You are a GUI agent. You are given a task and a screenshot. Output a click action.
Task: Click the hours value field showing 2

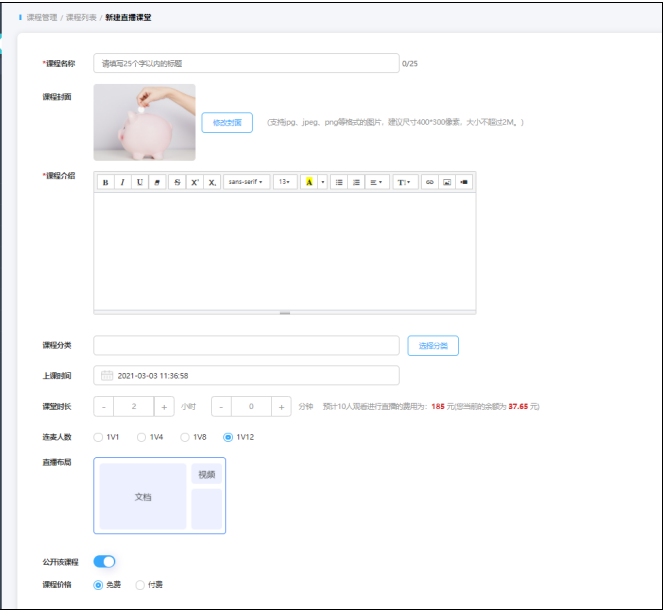click(134, 407)
